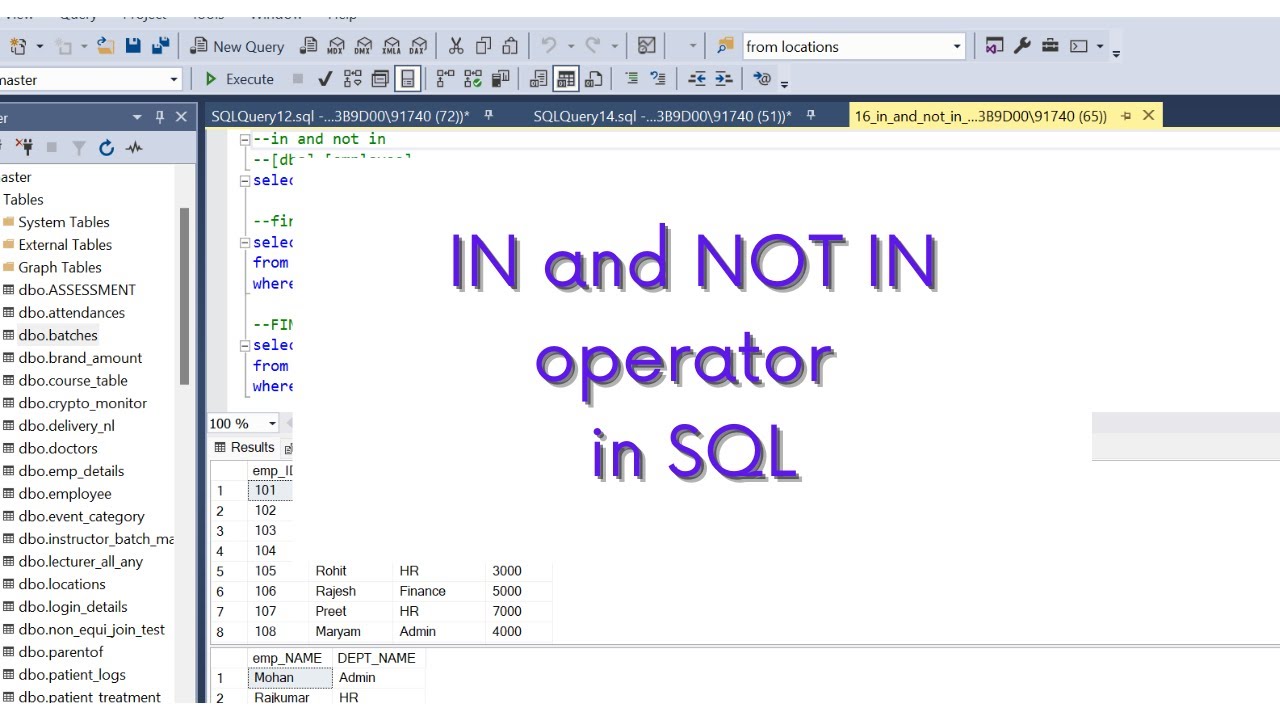Open the 'from locations' search dropdown
The width and height of the screenshot is (1280, 720).
pos(957,46)
